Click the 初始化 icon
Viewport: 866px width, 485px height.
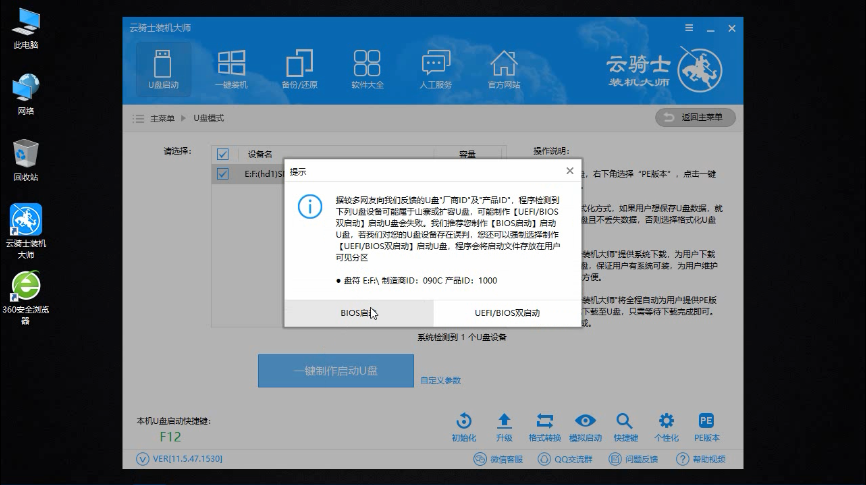[x=464, y=427]
